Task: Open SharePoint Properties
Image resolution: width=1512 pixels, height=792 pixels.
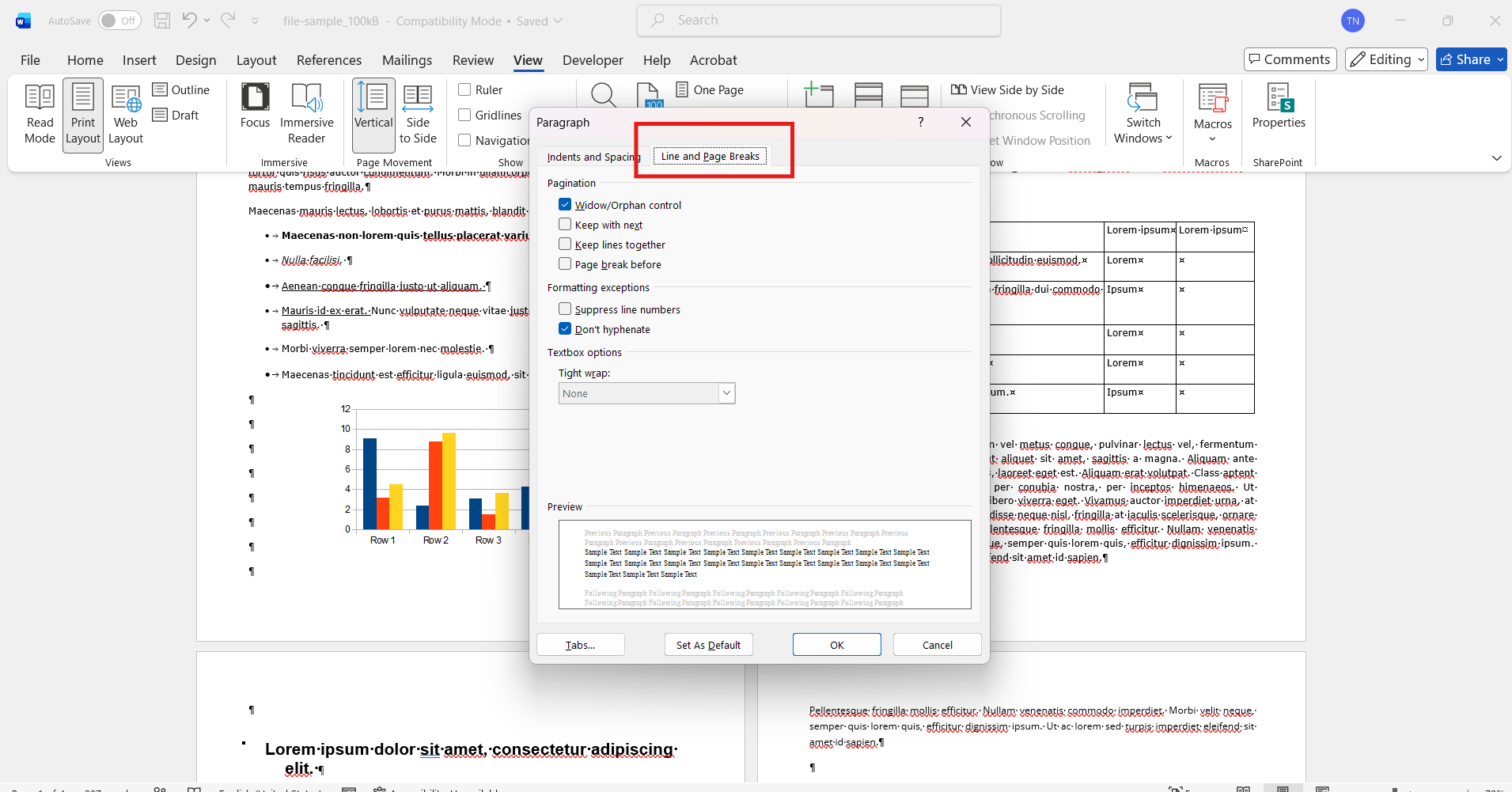Action: tap(1279, 107)
